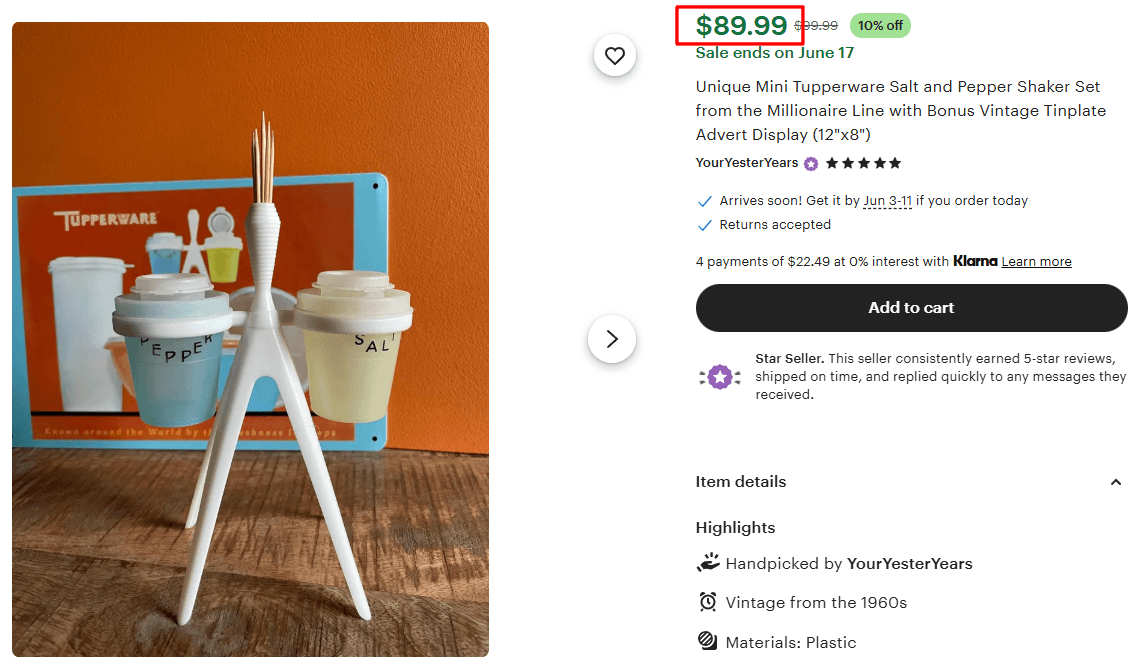Click the heart favorite icon
The height and width of the screenshot is (671, 1136).
coord(614,55)
